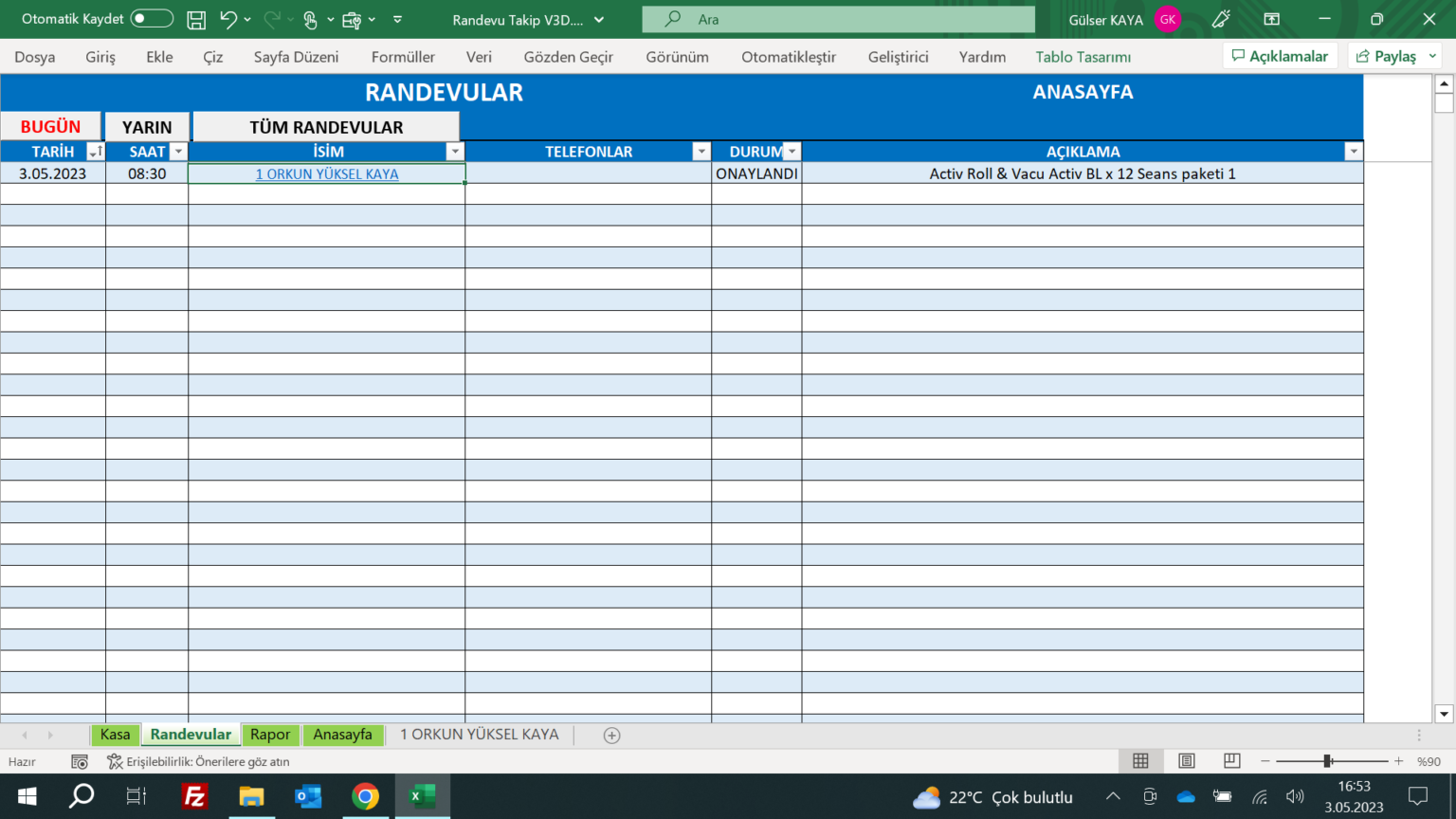Switch to Page Layout view icon
The image size is (1456, 819).
click(x=1186, y=760)
